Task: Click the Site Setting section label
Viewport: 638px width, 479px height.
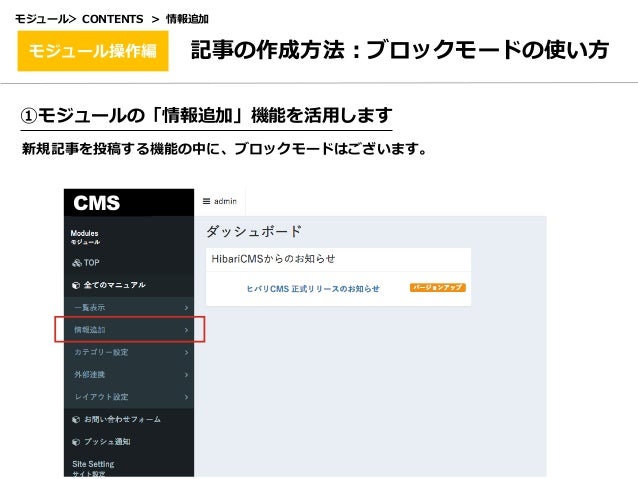Action: (93, 464)
